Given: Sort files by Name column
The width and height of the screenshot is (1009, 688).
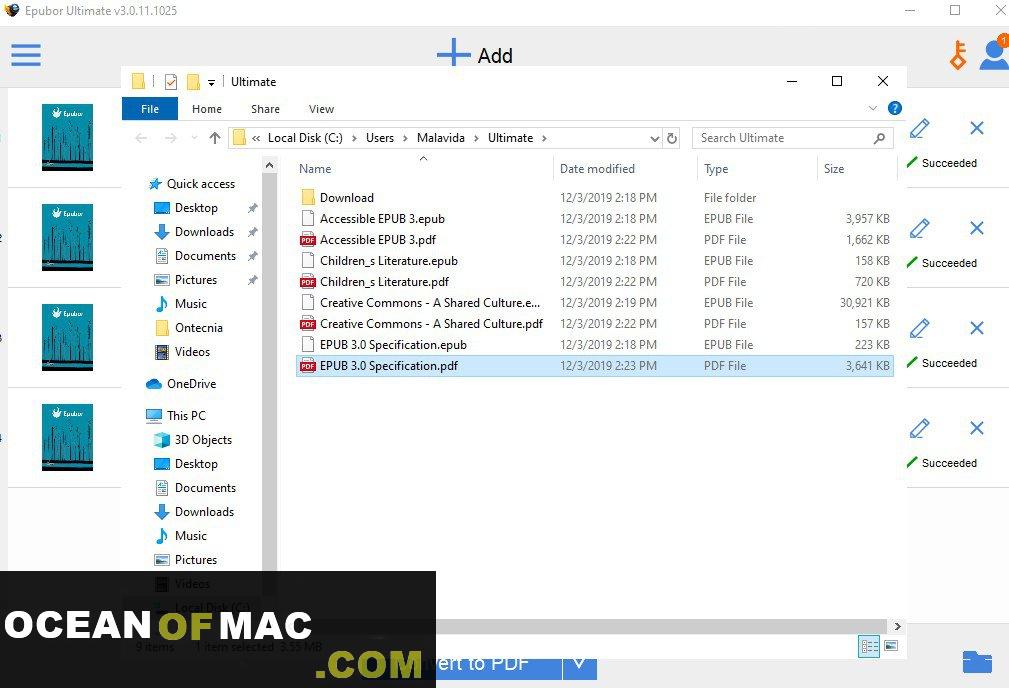Looking at the screenshot, I should tap(315, 169).
